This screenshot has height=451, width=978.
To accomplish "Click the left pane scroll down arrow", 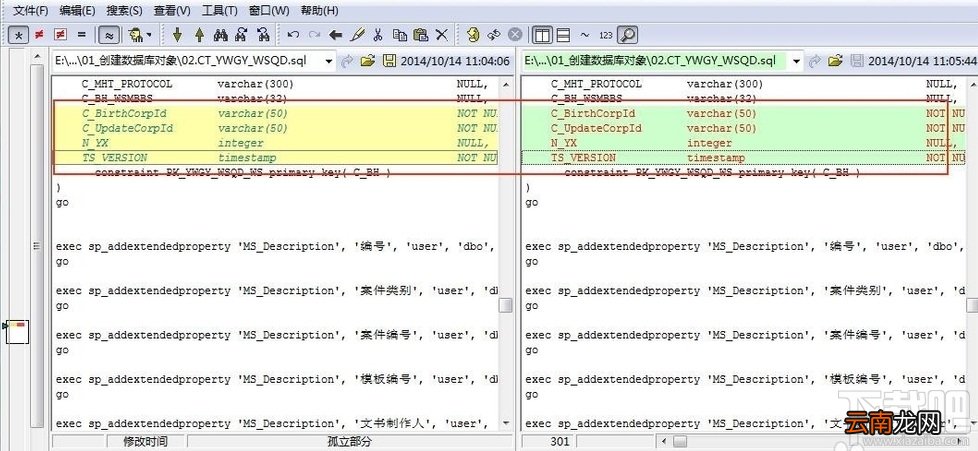I will tap(506, 424).
